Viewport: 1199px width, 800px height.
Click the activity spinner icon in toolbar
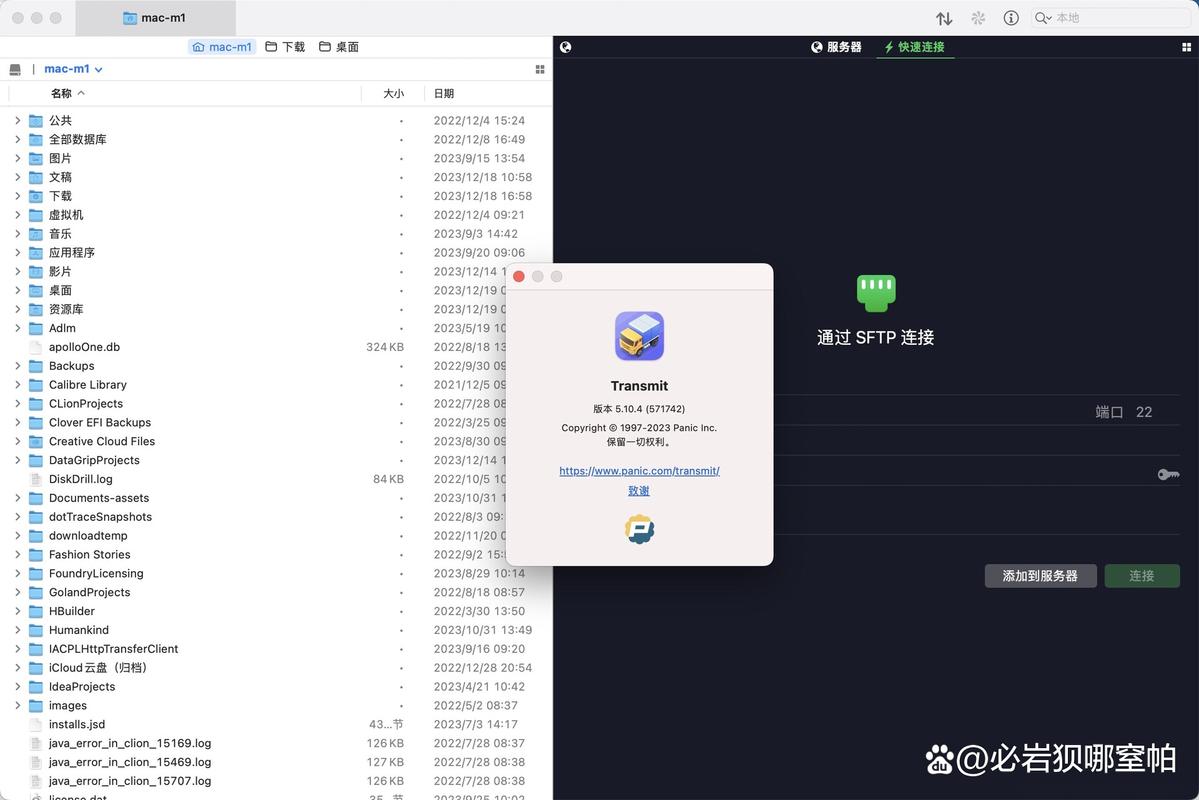point(978,18)
